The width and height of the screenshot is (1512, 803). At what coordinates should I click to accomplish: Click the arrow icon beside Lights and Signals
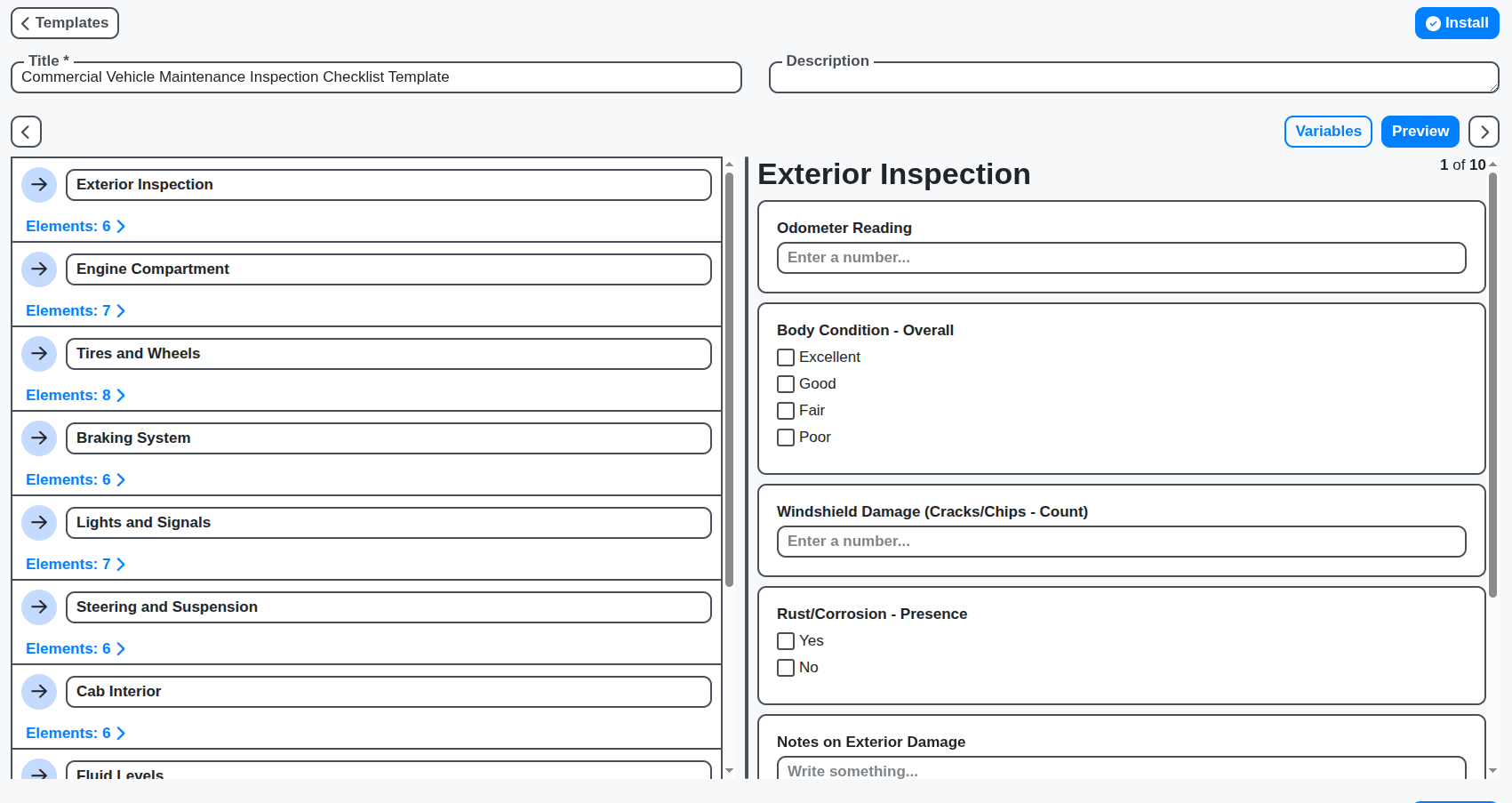[x=39, y=523]
